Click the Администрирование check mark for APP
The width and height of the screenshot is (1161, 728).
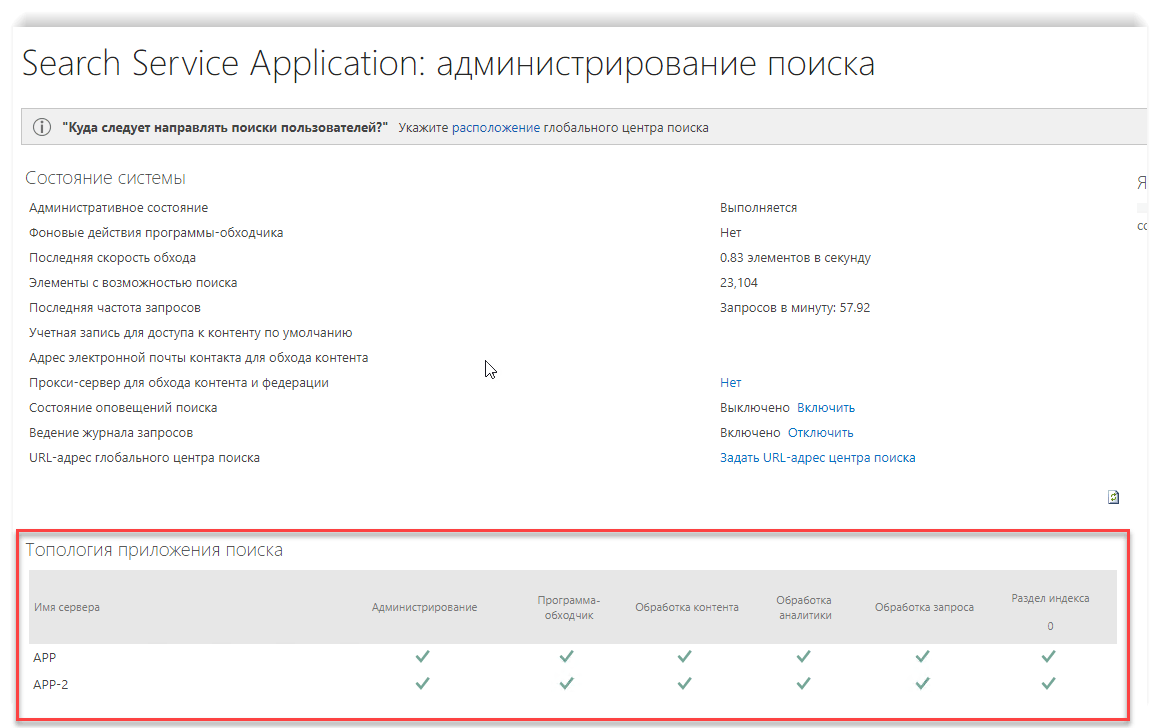[423, 657]
